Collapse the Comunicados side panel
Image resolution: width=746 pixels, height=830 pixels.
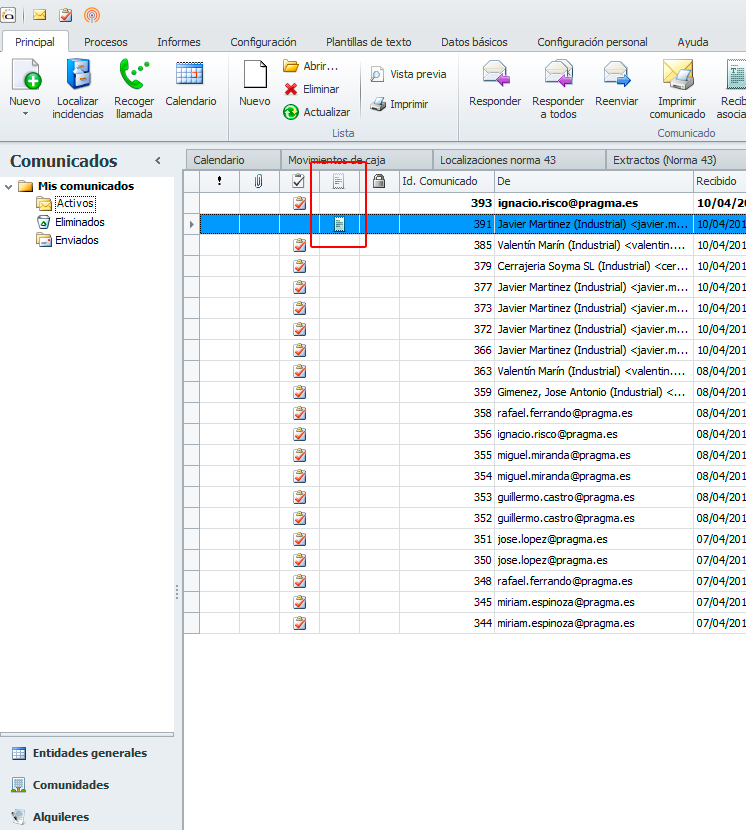(158, 160)
